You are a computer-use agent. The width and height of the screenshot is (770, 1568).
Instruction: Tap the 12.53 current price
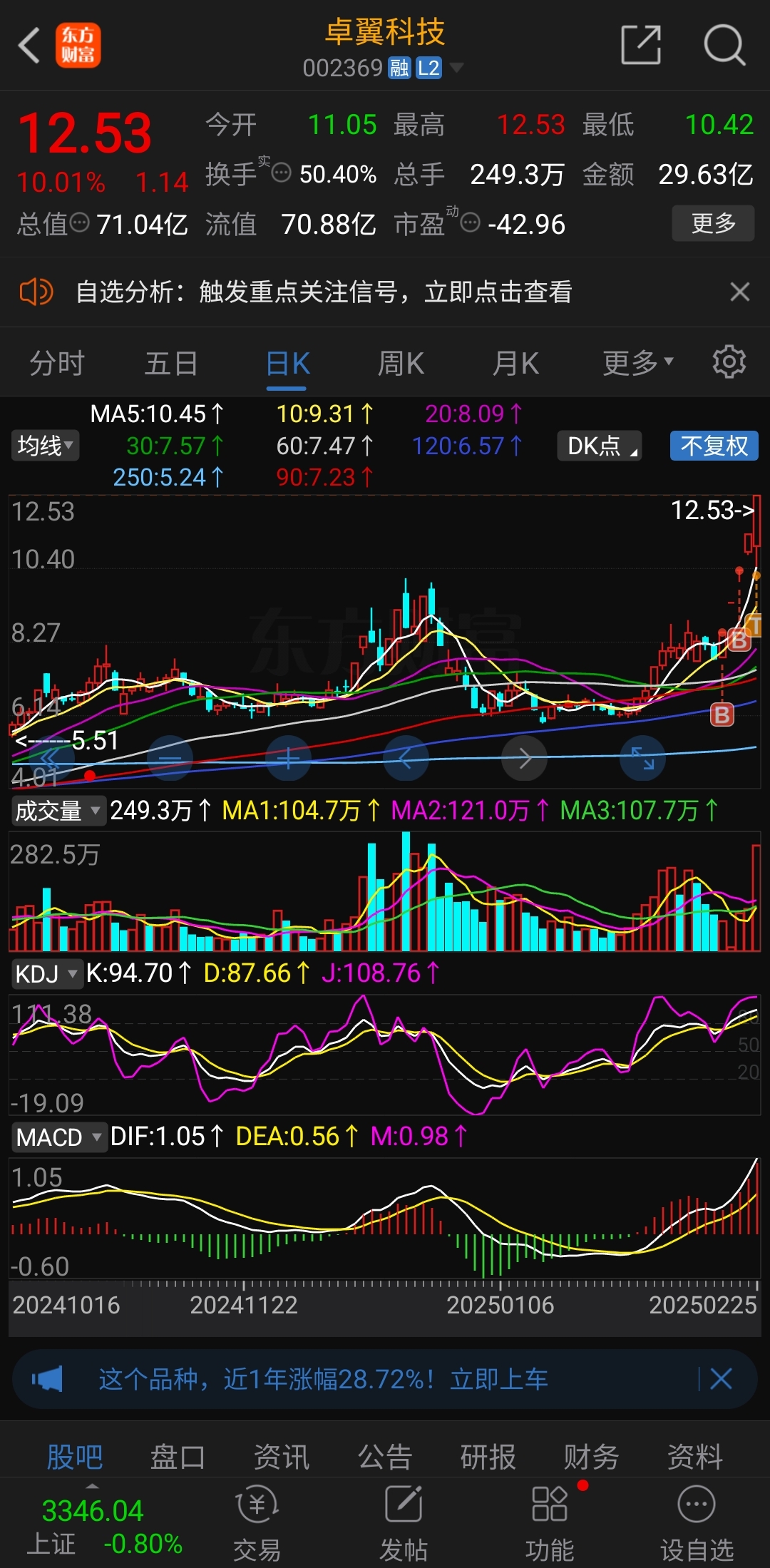(85, 133)
